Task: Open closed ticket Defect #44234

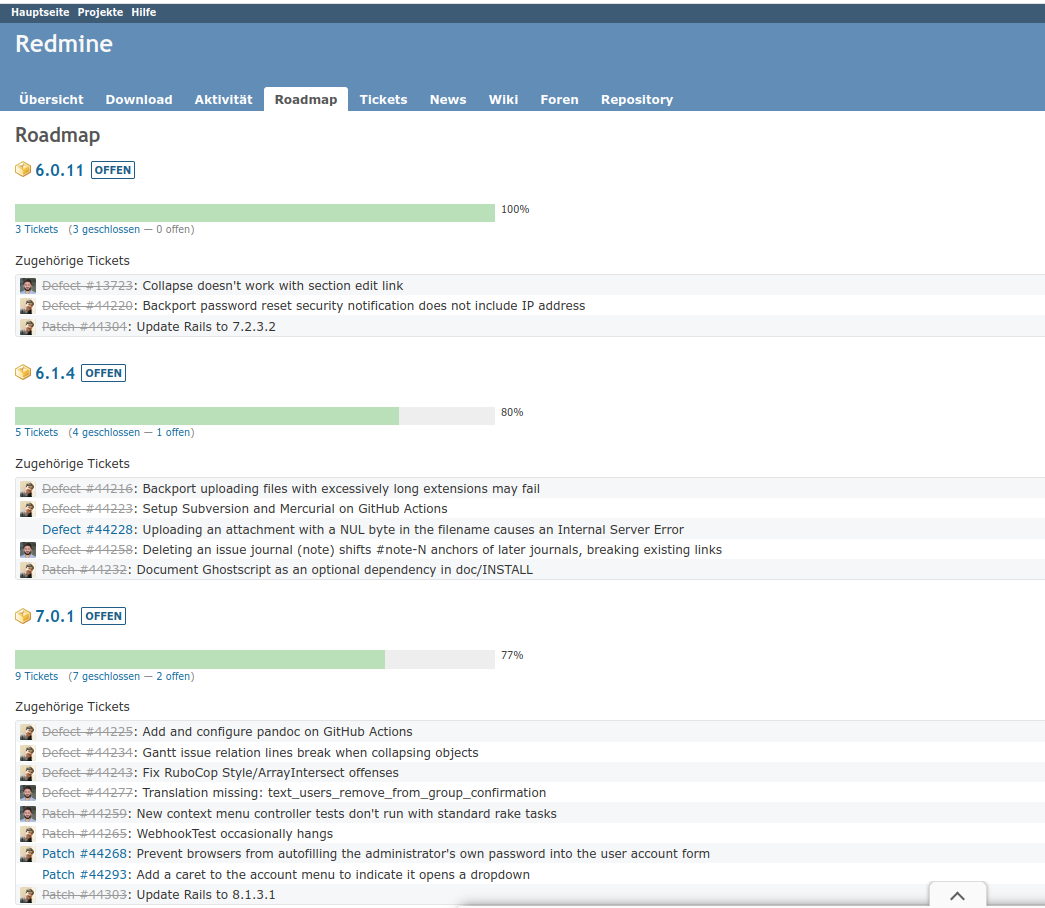Action: coord(88,753)
